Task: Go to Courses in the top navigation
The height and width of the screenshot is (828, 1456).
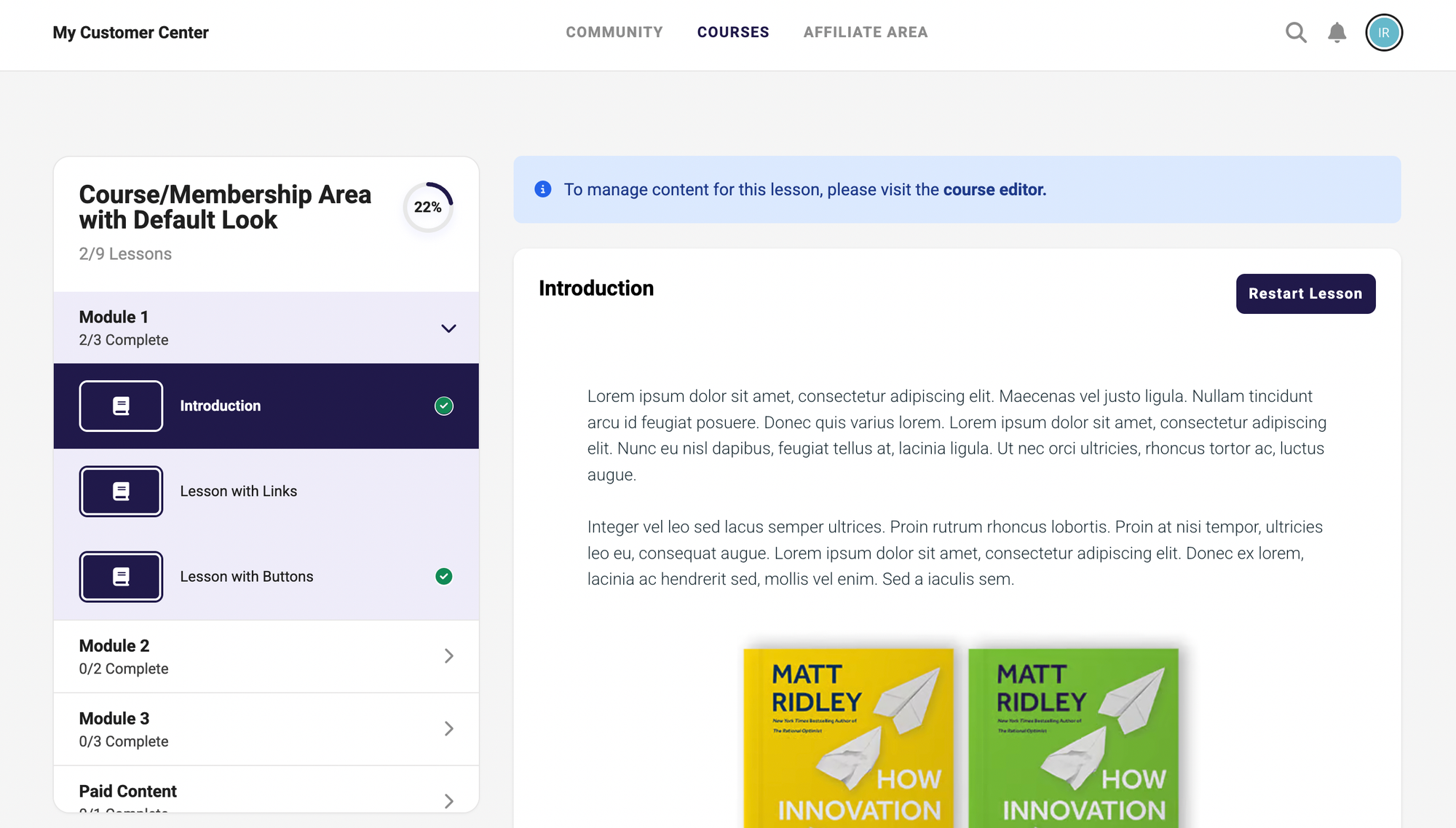Action: 733,32
